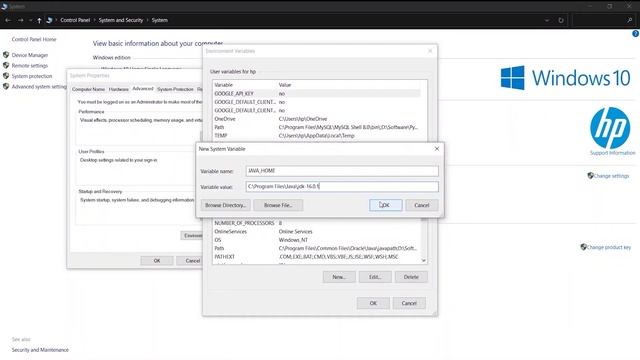Click System and Security breadcrumb
Screen dimensions: 640x360
click(121, 20)
